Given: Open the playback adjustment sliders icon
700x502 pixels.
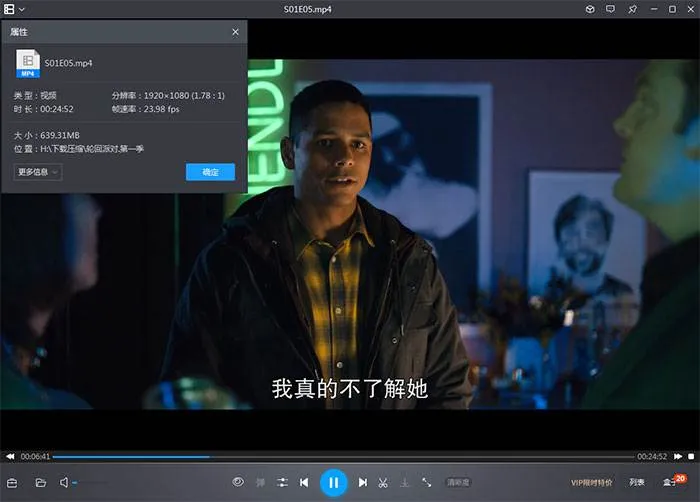Looking at the screenshot, I should [x=282, y=482].
